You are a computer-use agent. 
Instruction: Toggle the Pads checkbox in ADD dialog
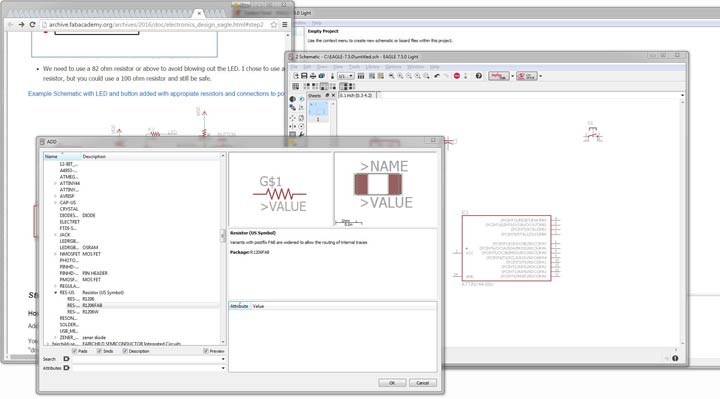pos(74,351)
